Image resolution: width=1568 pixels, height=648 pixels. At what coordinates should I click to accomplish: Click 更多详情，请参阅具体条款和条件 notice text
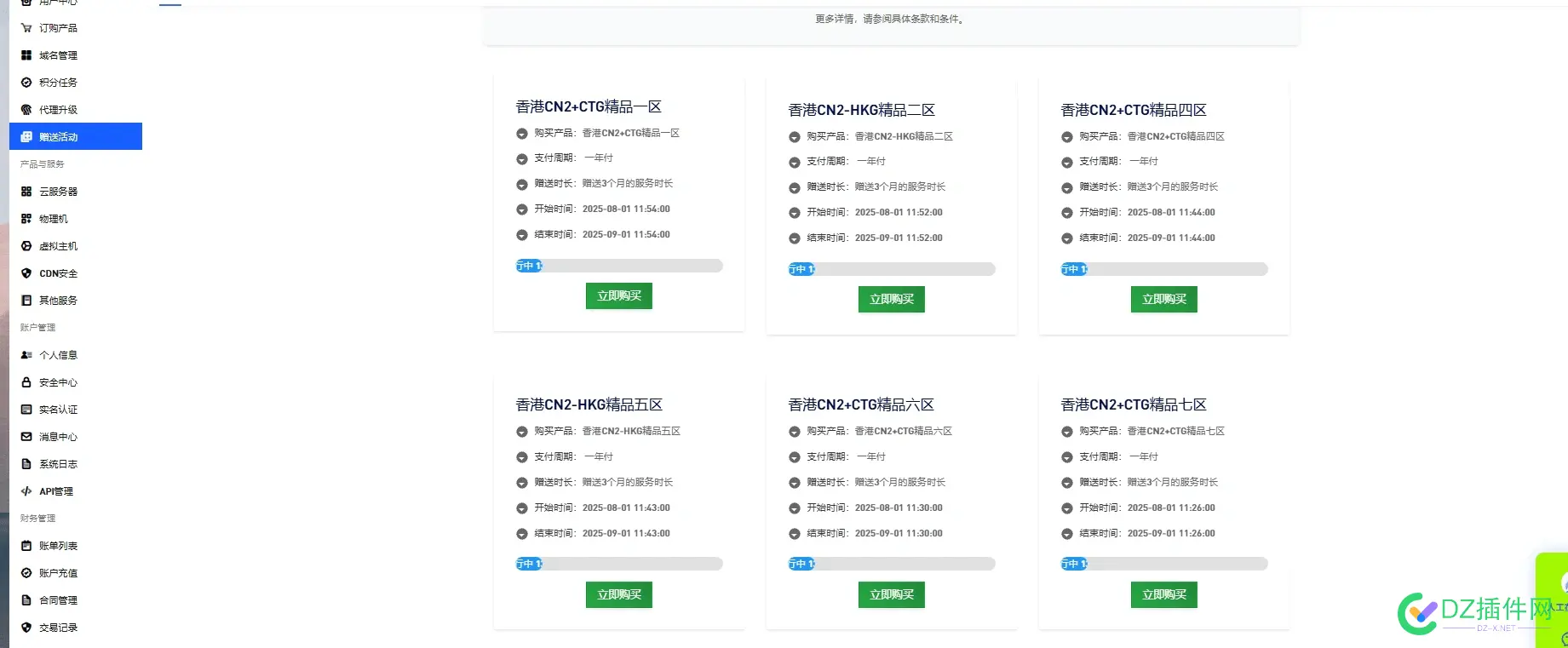891,19
